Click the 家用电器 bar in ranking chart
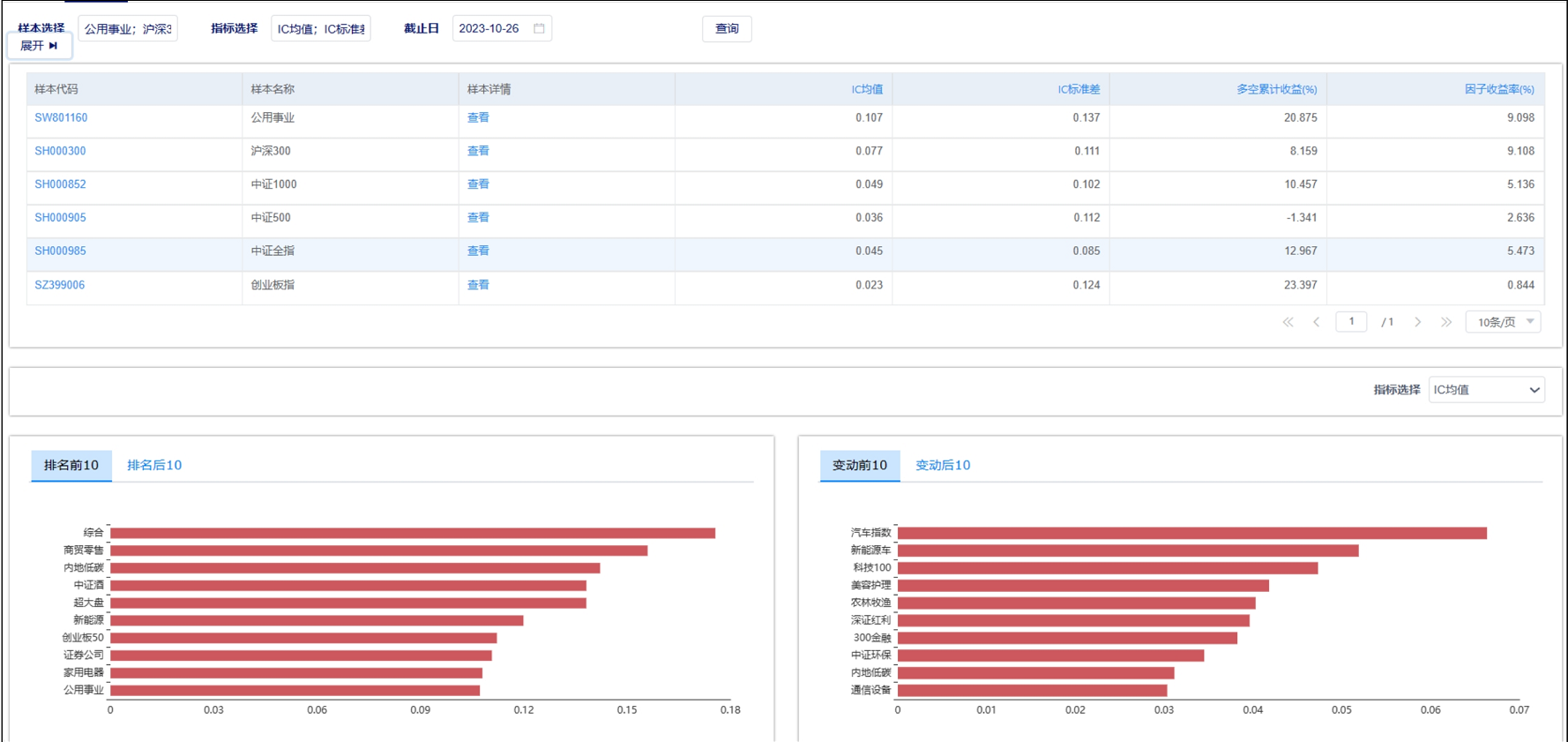This screenshot has width=1568, height=742. tap(296, 673)
